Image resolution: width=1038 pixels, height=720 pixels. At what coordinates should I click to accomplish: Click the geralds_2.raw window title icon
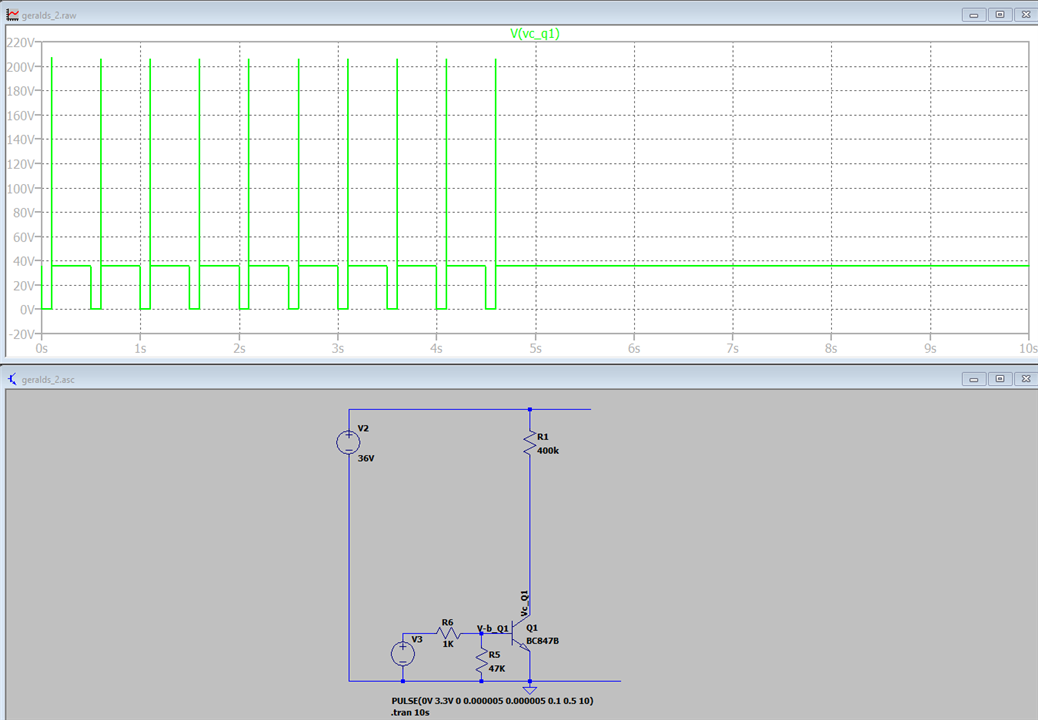coord(13,15)
